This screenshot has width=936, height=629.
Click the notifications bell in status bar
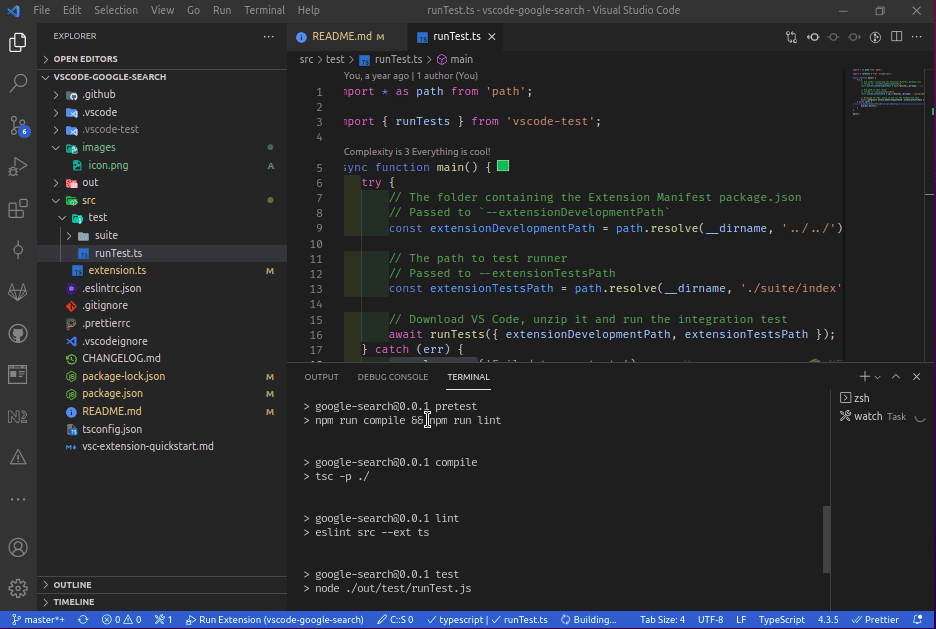917,620
